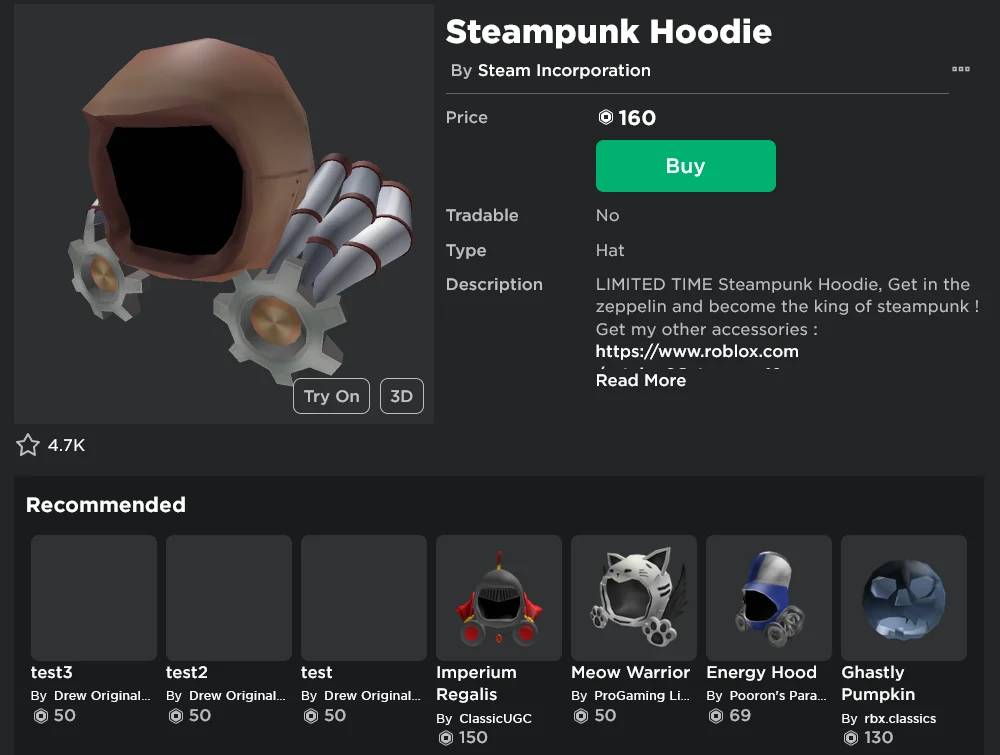Open the Ghastly Pumpkin item page
The width and height of the screenshot is (1000, 755).
point(903,597)
